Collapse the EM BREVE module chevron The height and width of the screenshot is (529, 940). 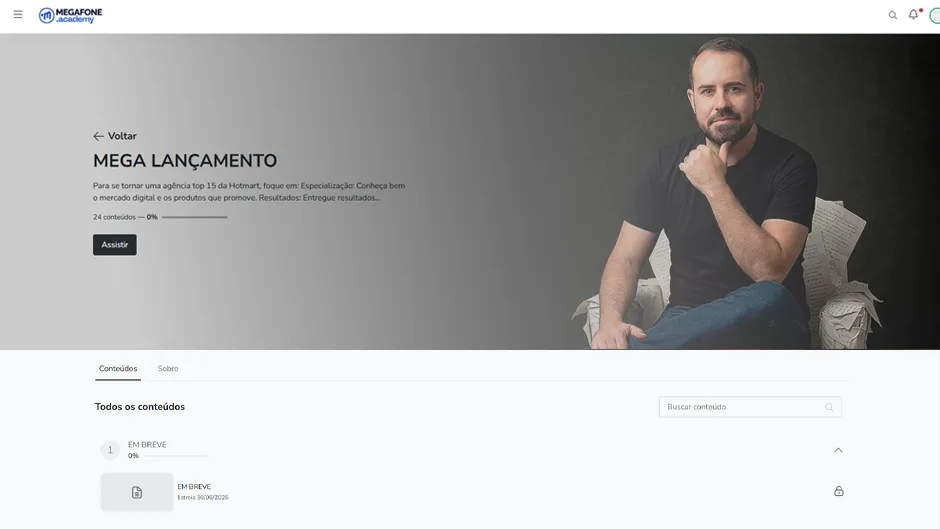838,450
